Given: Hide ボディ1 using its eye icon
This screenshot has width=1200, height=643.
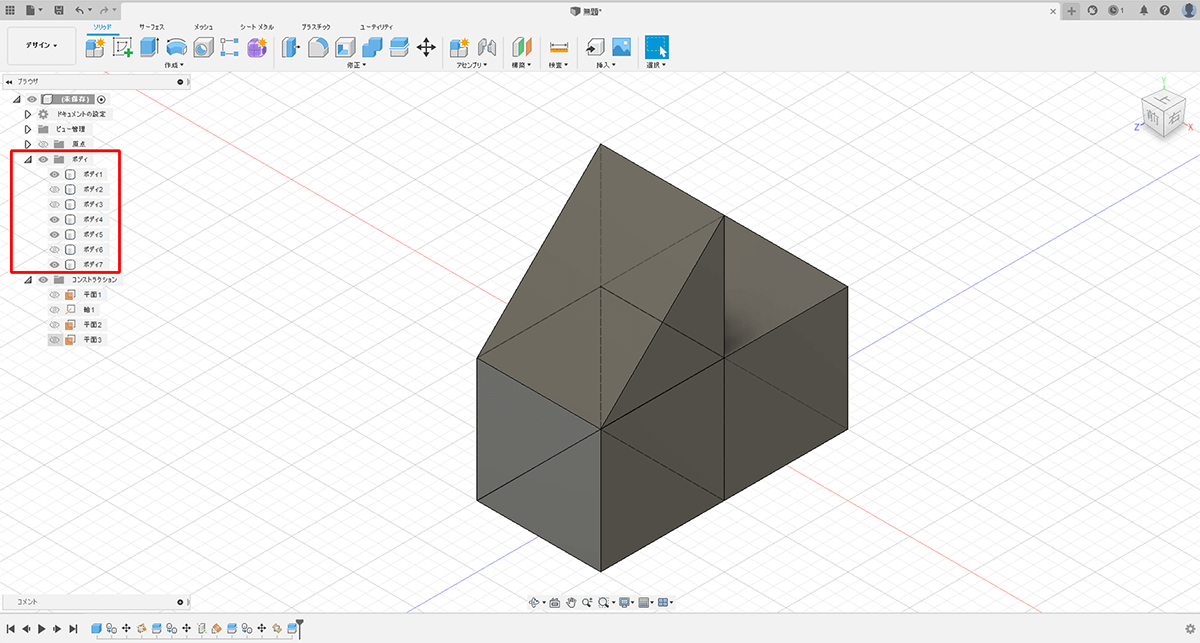Looking at the screenshot, I should tap(55, 174).
